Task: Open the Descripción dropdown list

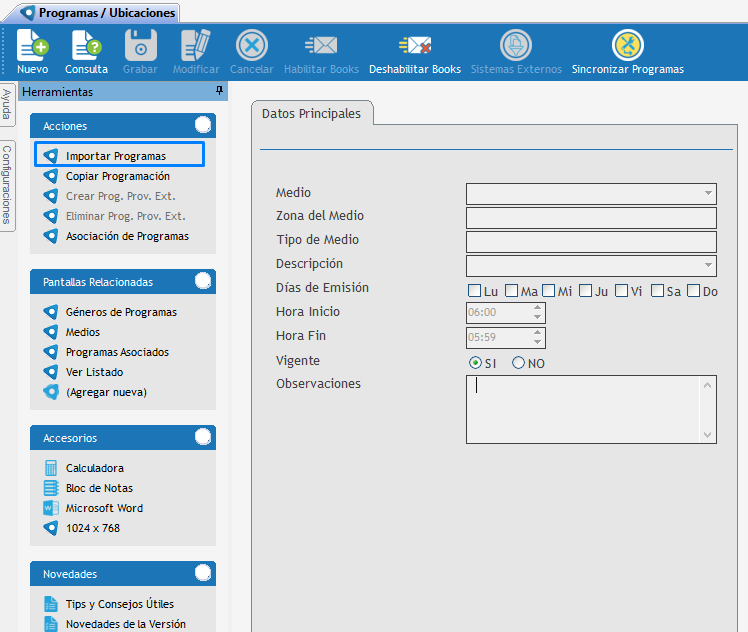Action: (x=708, y=265)
